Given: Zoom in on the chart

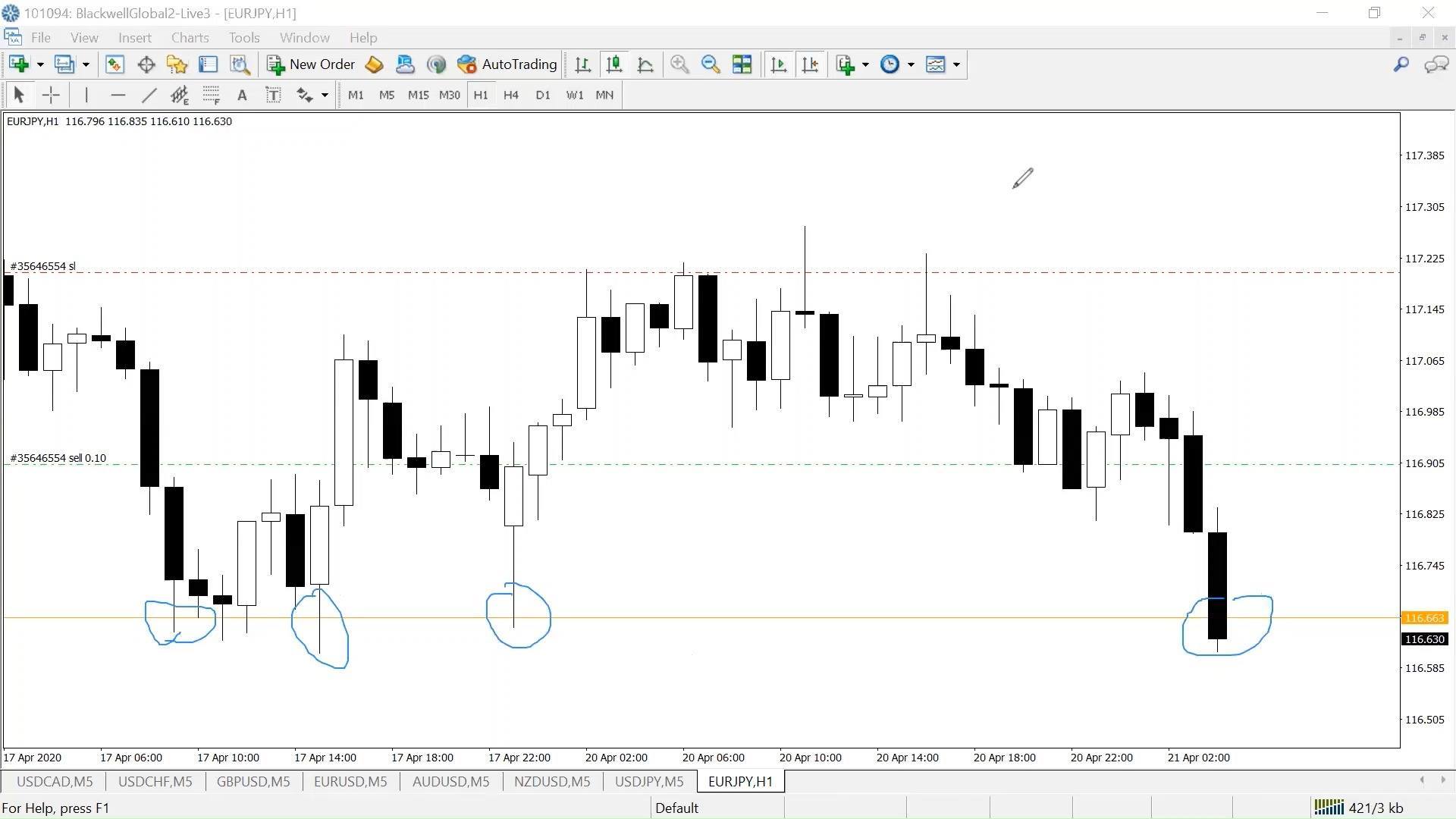Looking at the screenshot, I should [679, 64].
